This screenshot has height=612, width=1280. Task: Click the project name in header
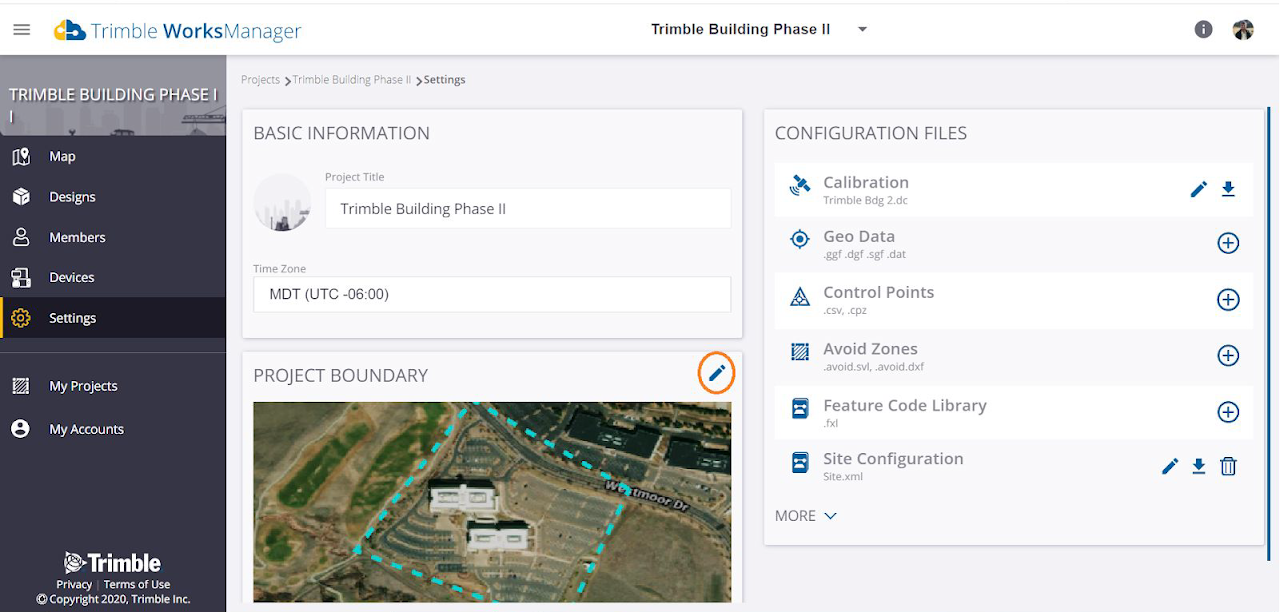click(741, 29)
